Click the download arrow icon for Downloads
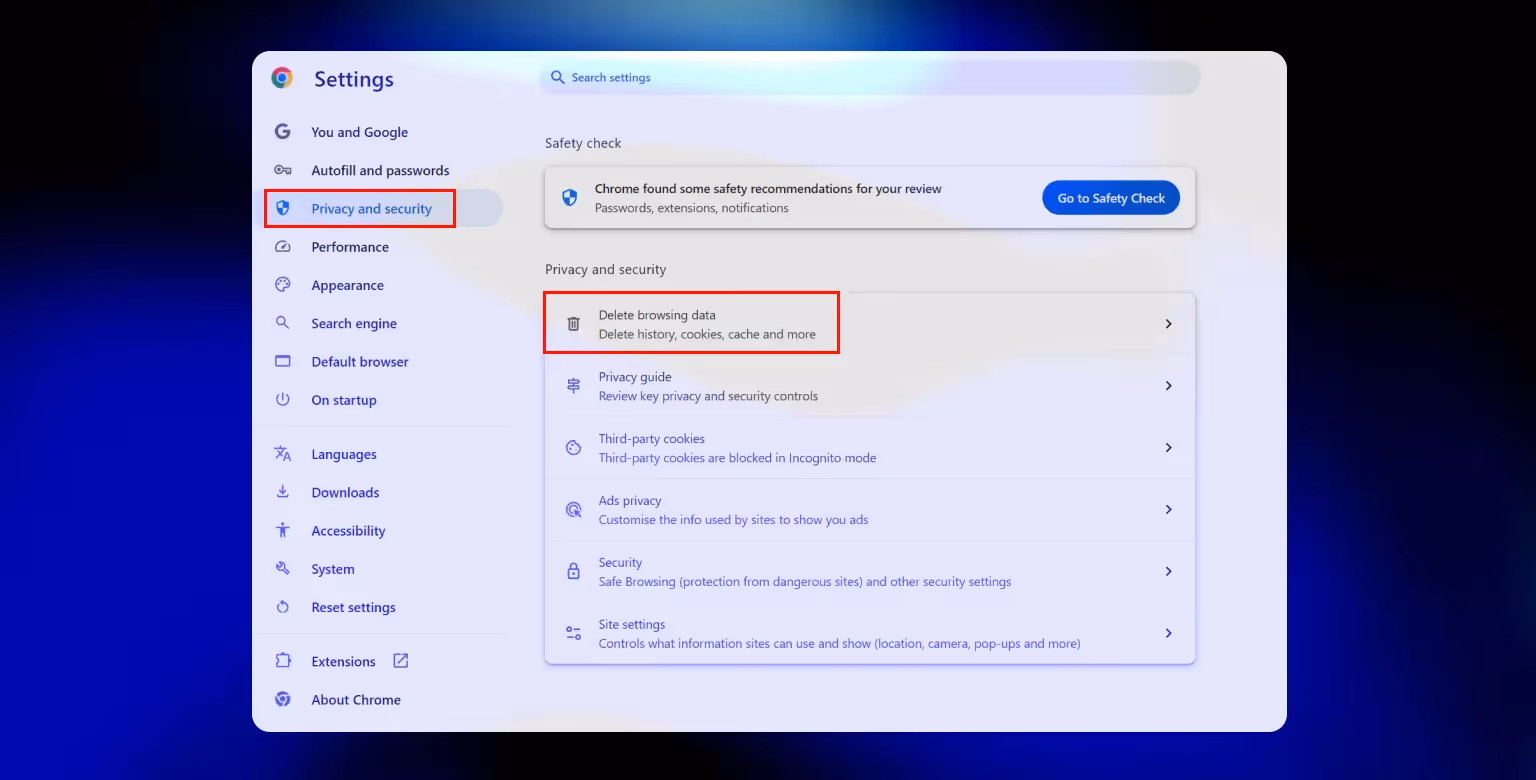 [x=283, y=492]
